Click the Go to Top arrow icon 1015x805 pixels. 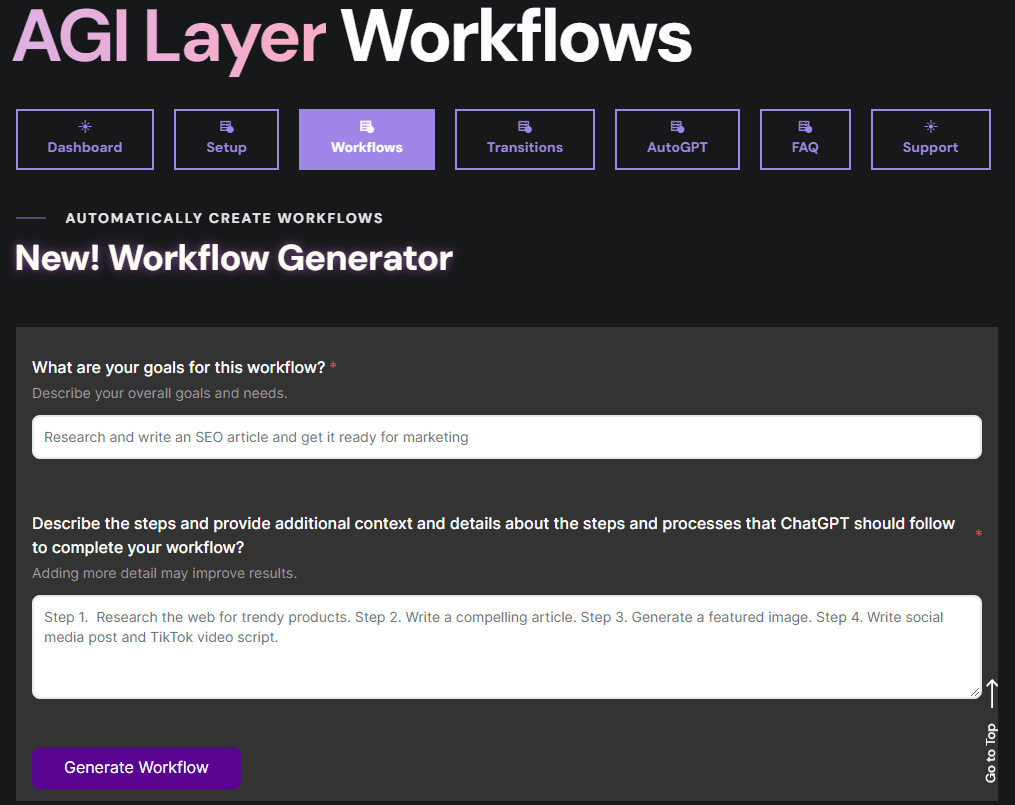pyautogui.click(x=991, y=693)
